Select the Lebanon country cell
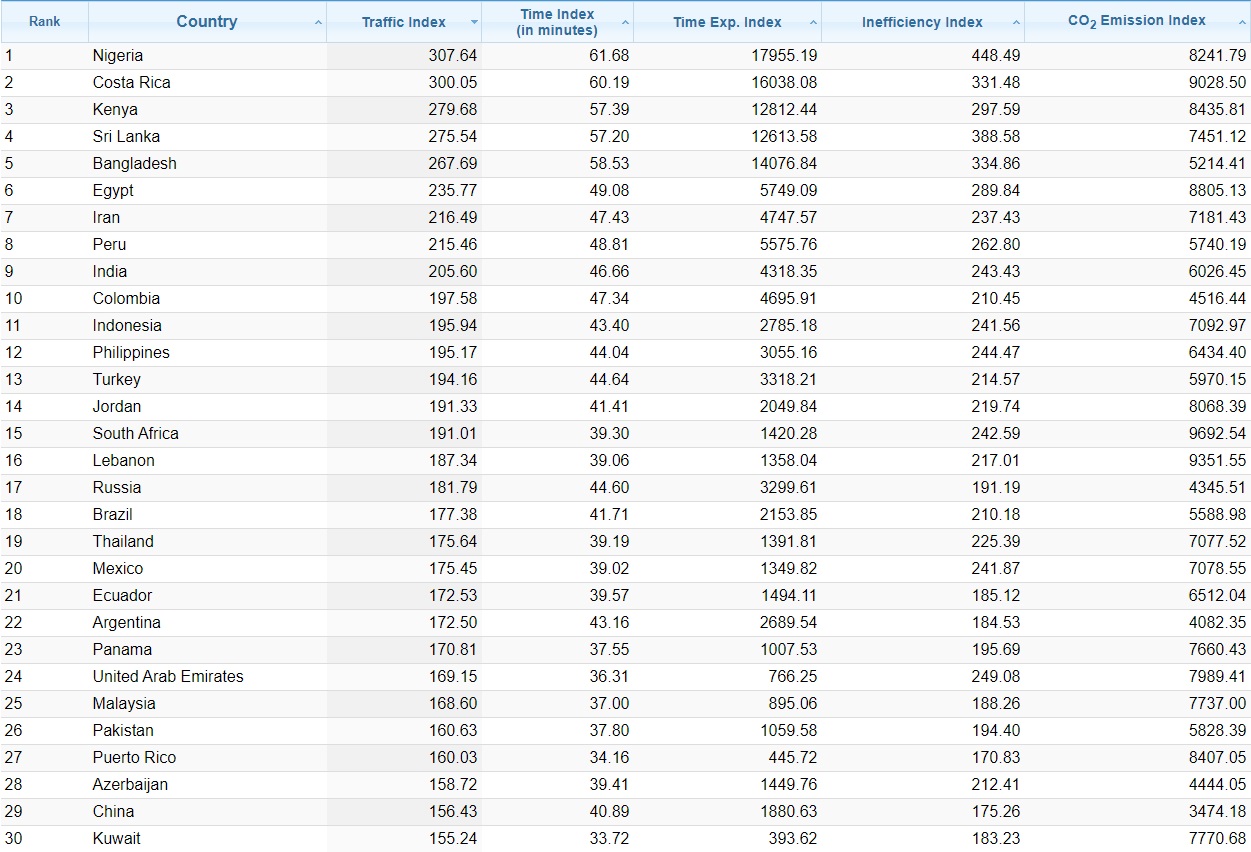Image resolution: width=1251 pixels, height=852 pixels. click(207, 461)
